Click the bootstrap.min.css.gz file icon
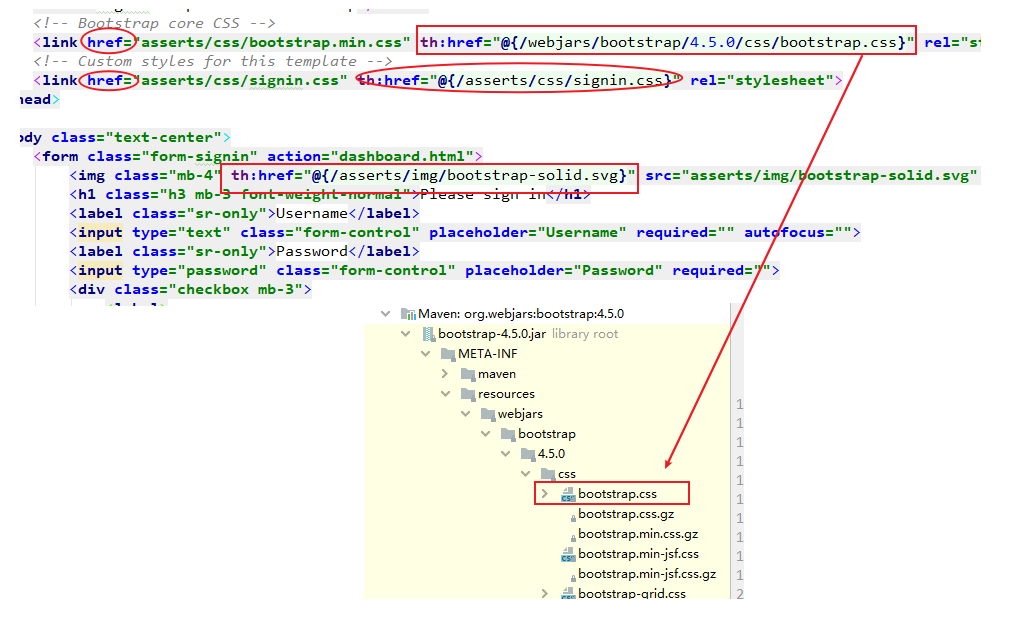 [573, 537]
